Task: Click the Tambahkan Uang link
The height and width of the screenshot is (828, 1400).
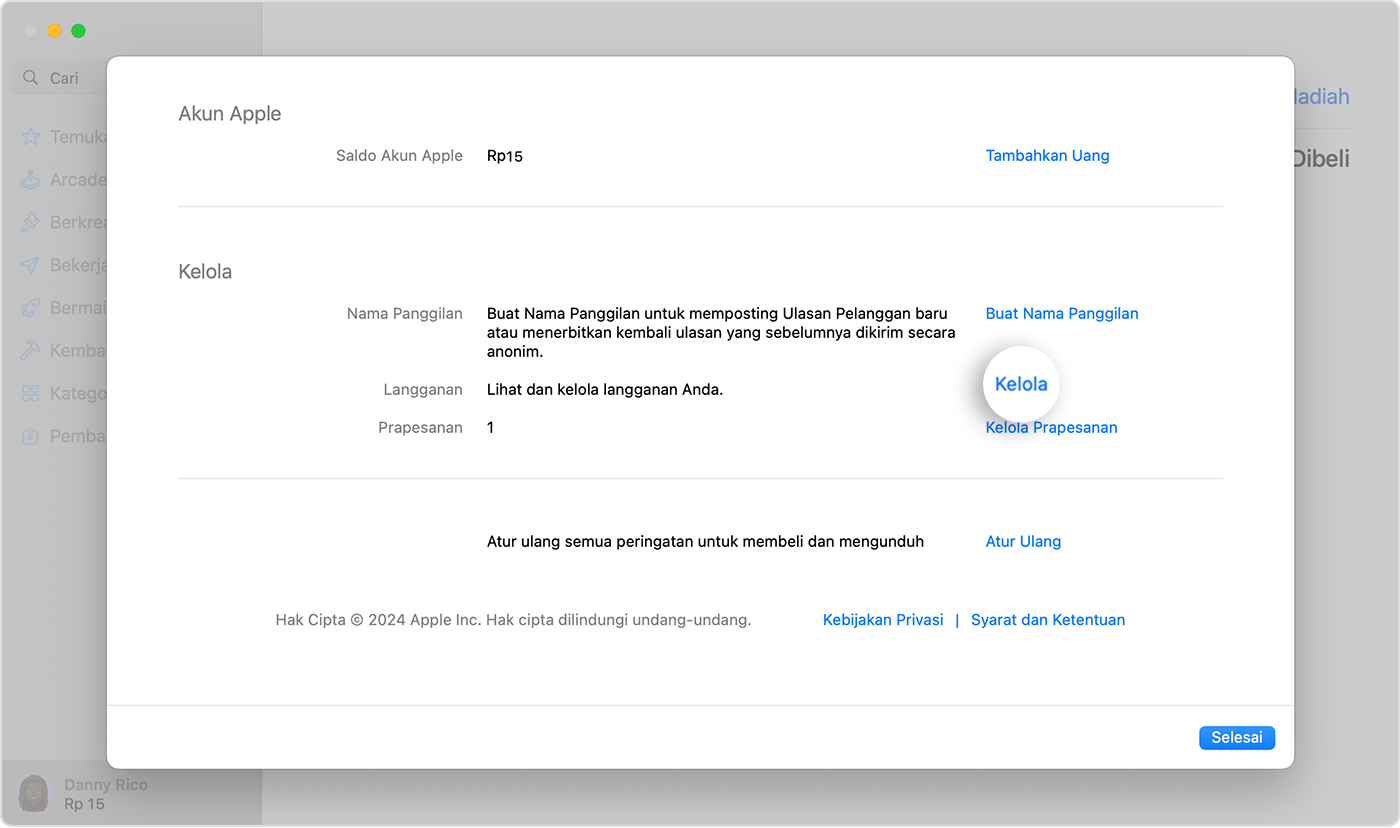Action: pos(1047,156)
